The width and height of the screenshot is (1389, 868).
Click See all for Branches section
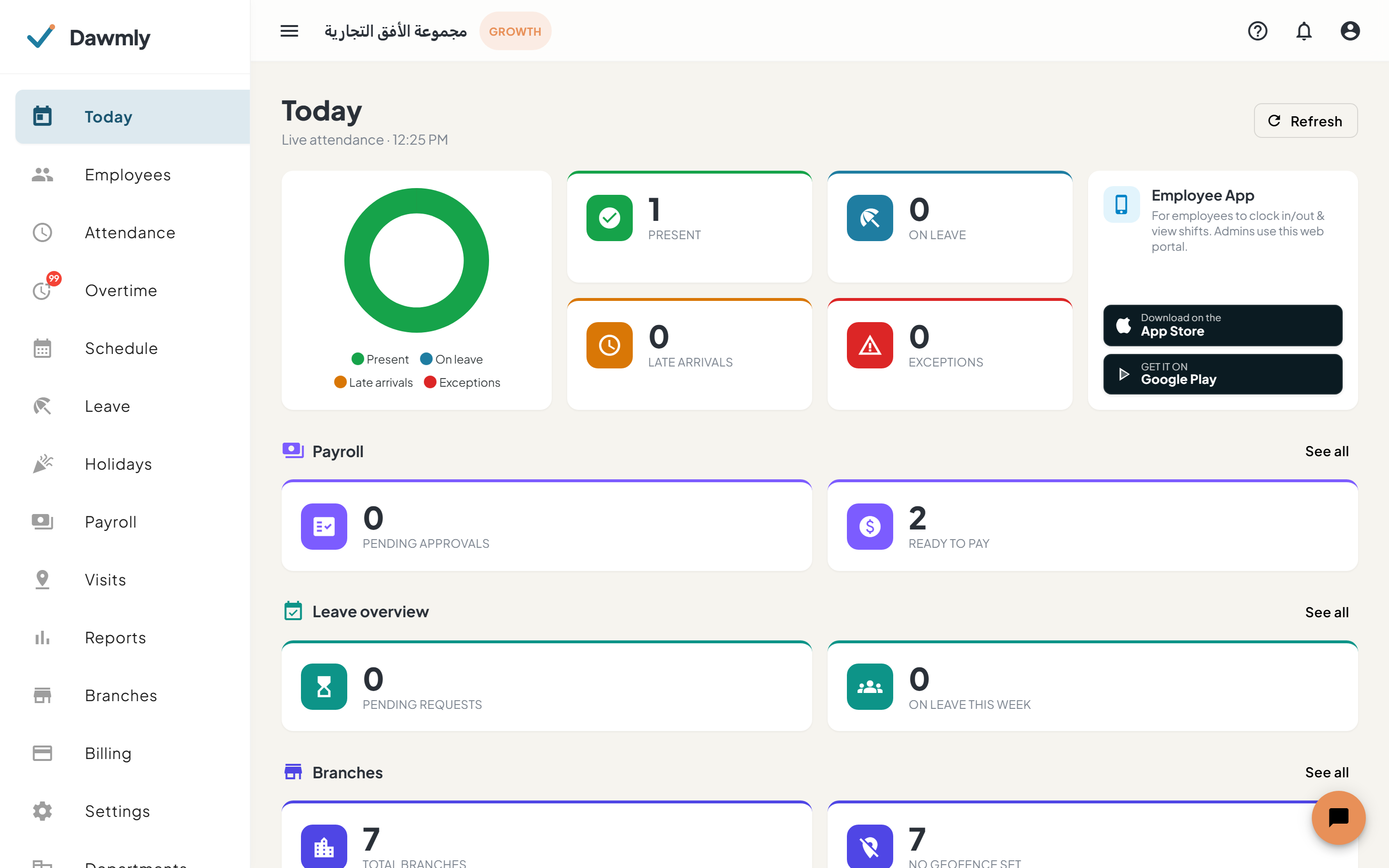1326,772
